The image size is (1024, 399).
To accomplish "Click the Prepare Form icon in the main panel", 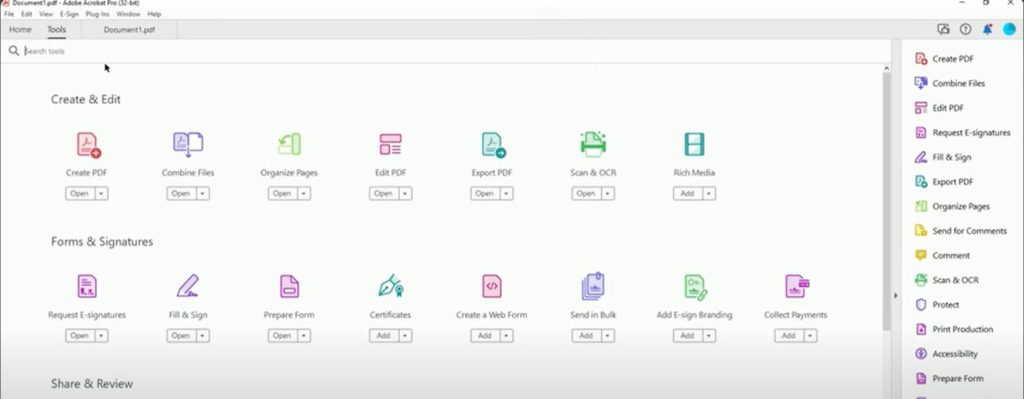I will click(289, 286).
